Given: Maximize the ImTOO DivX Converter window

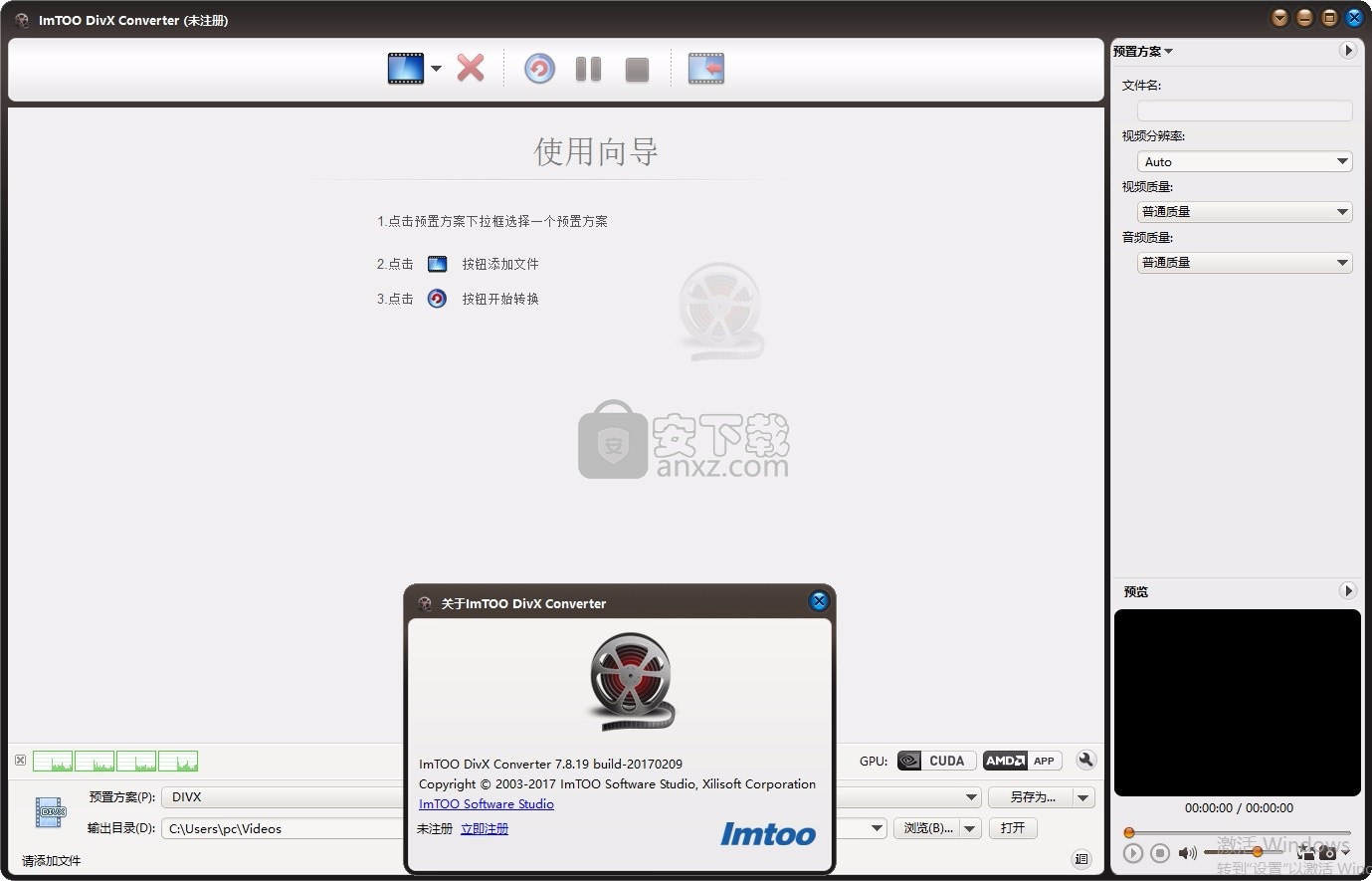Looking at the screenshot, I should [1329, 18].
